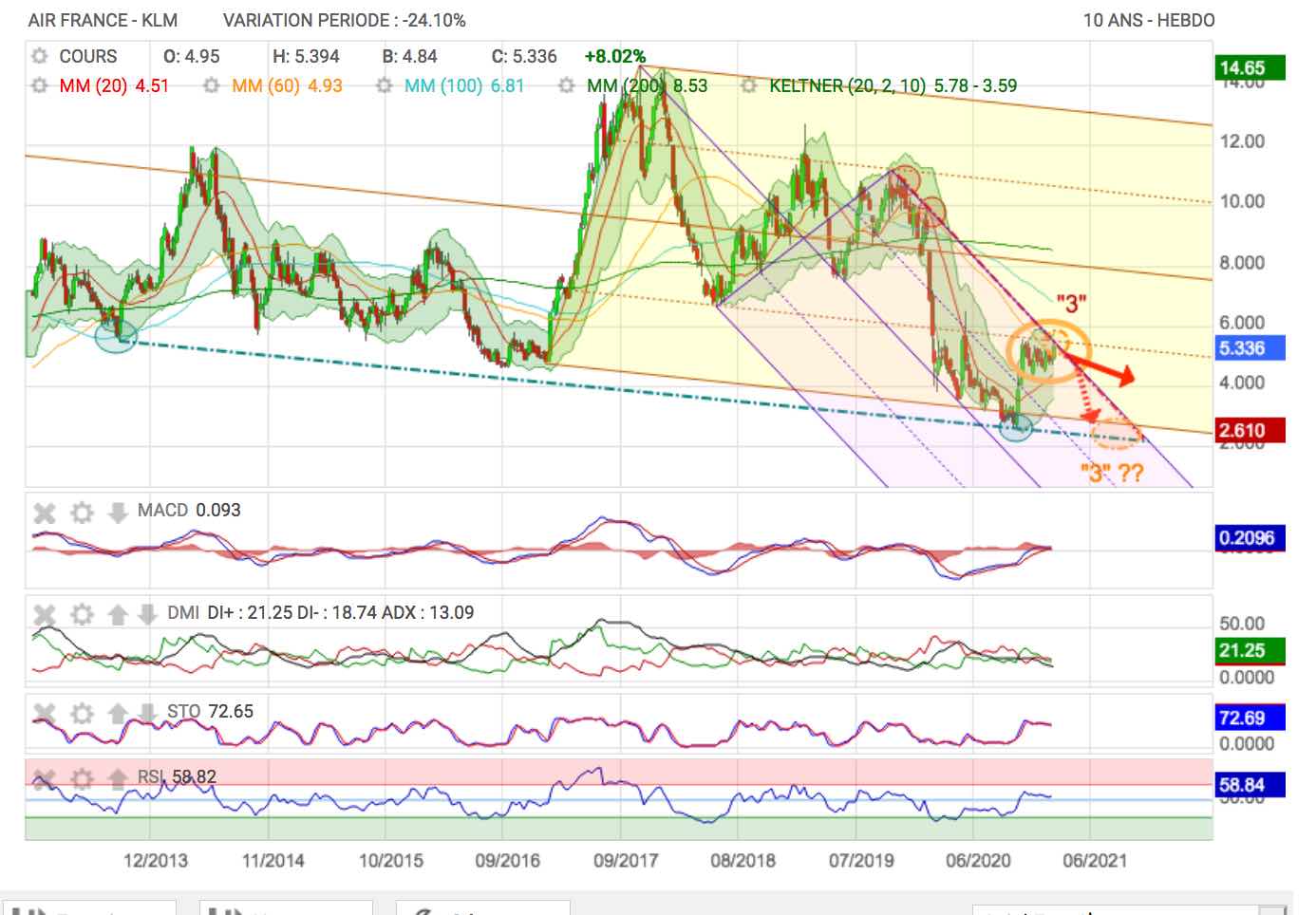Viewport: 1316px width, 915px height.
Task: Open the MM (100) settings gear
Action: pos(384,85)
